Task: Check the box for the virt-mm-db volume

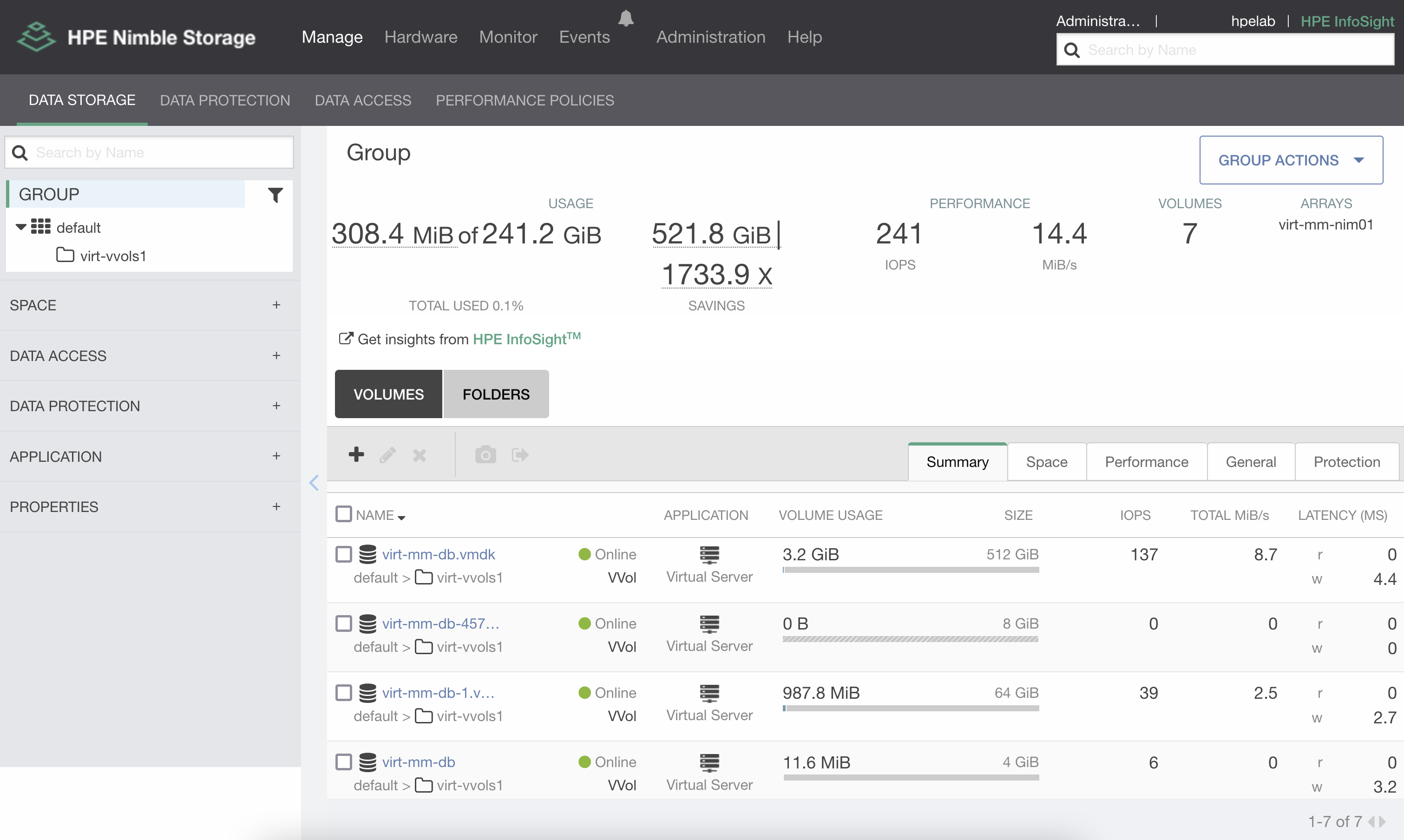Action: click(343, 762)
